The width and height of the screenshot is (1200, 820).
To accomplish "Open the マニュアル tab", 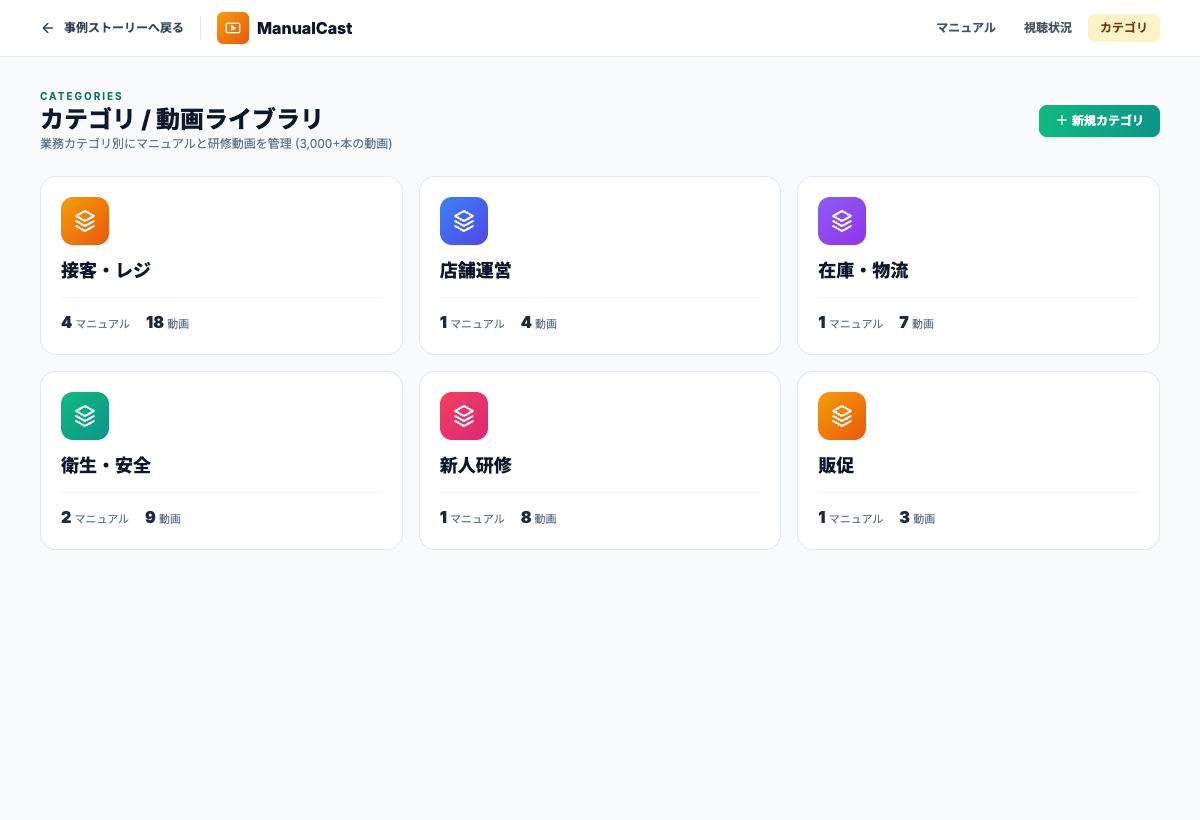I will (x=966, y=28).
